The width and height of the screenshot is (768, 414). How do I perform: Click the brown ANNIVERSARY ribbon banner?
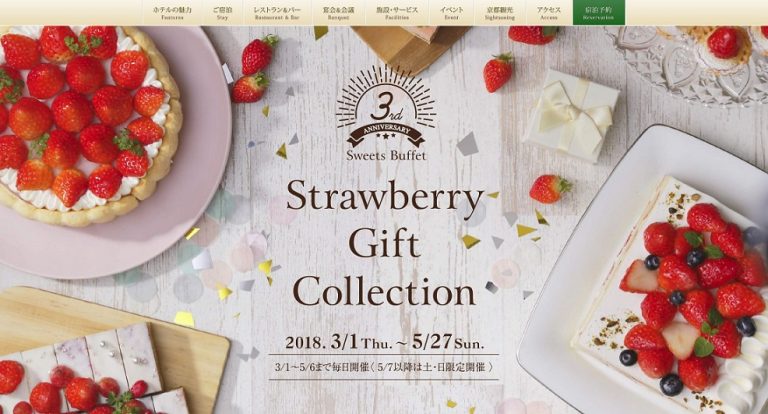[386, 135]
